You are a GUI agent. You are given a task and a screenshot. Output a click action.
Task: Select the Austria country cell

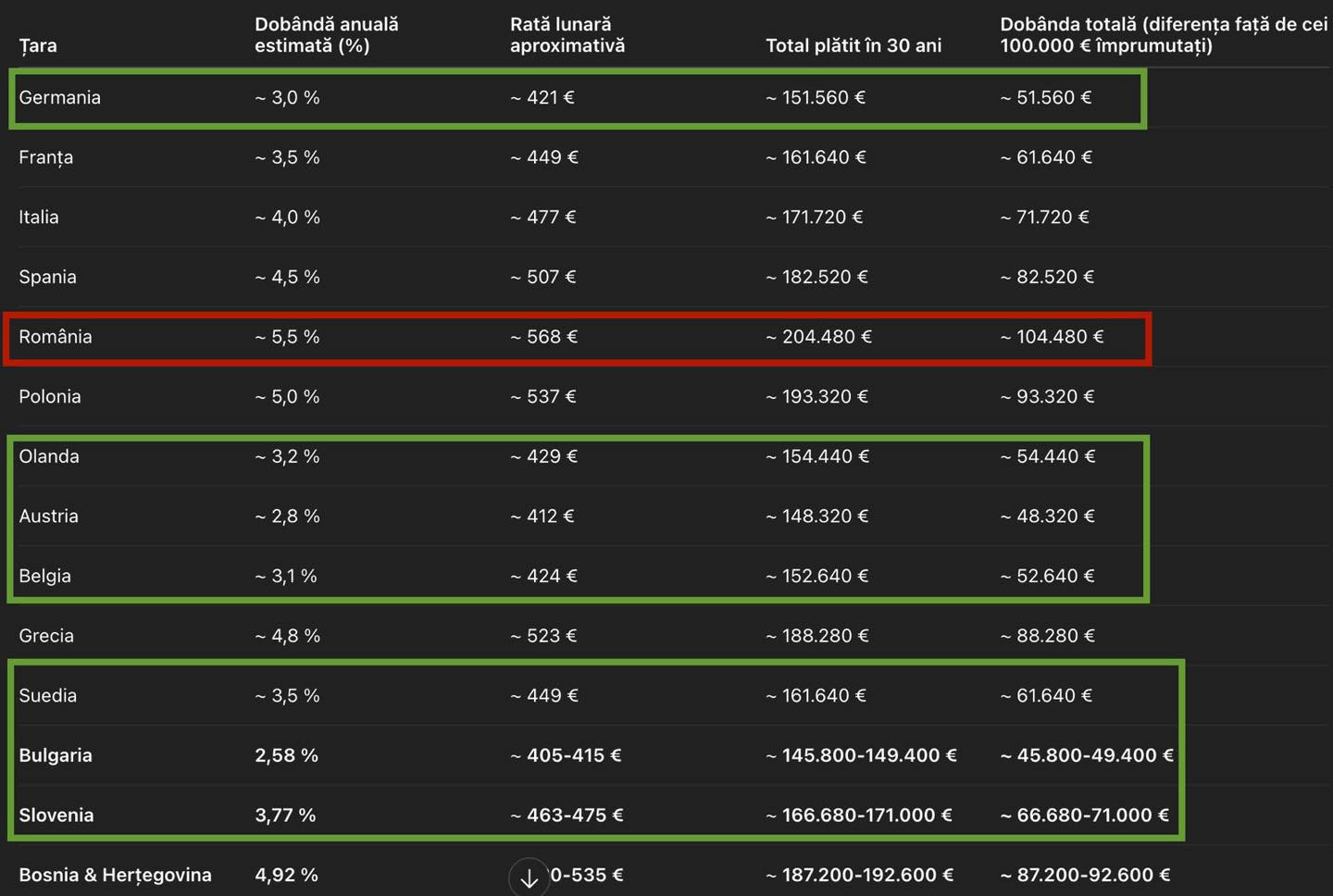48,516
